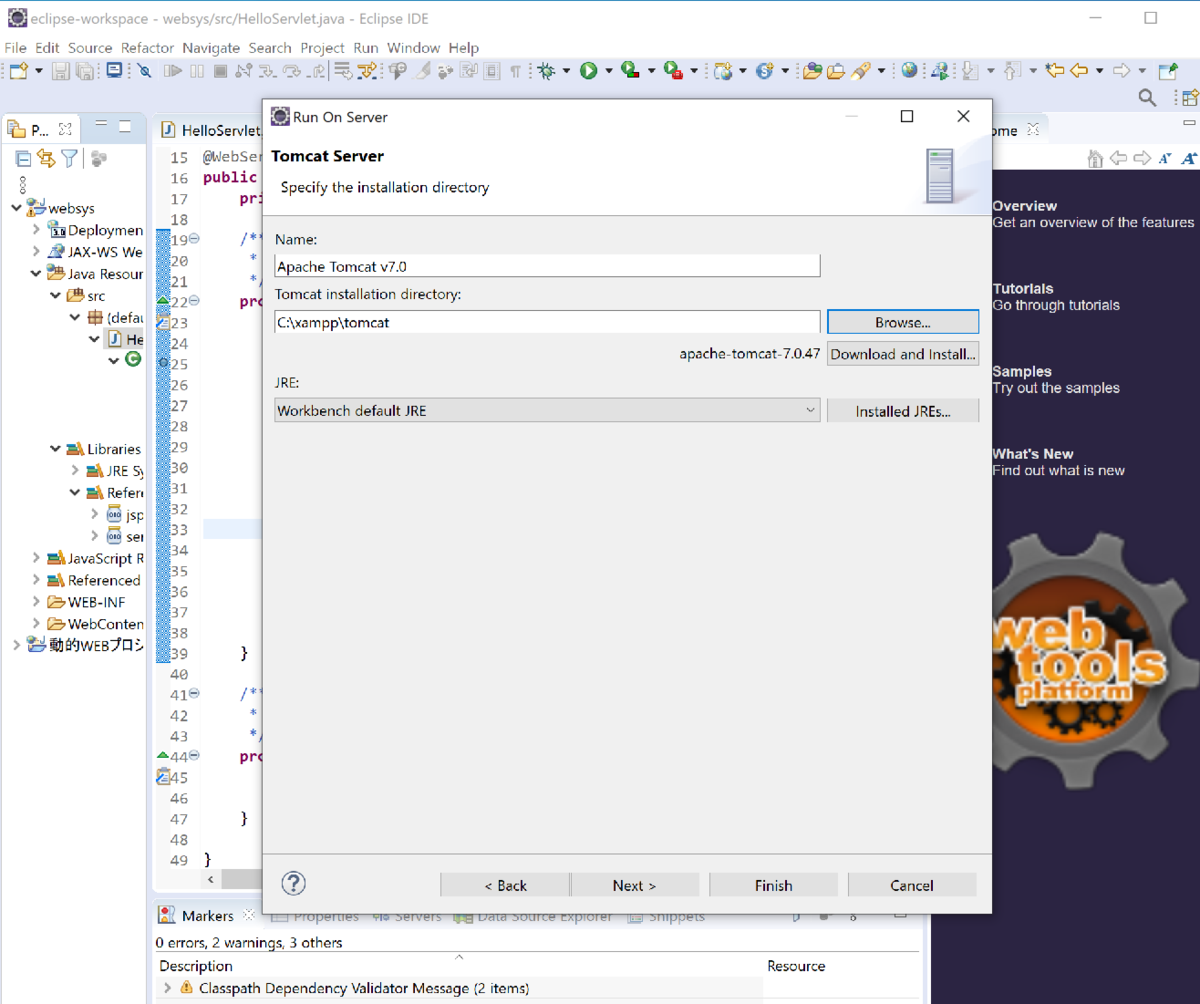This screenshot has height=1004, width=1200.
Task: Click the Tomcat installation directory field
Action: point(547,322)
